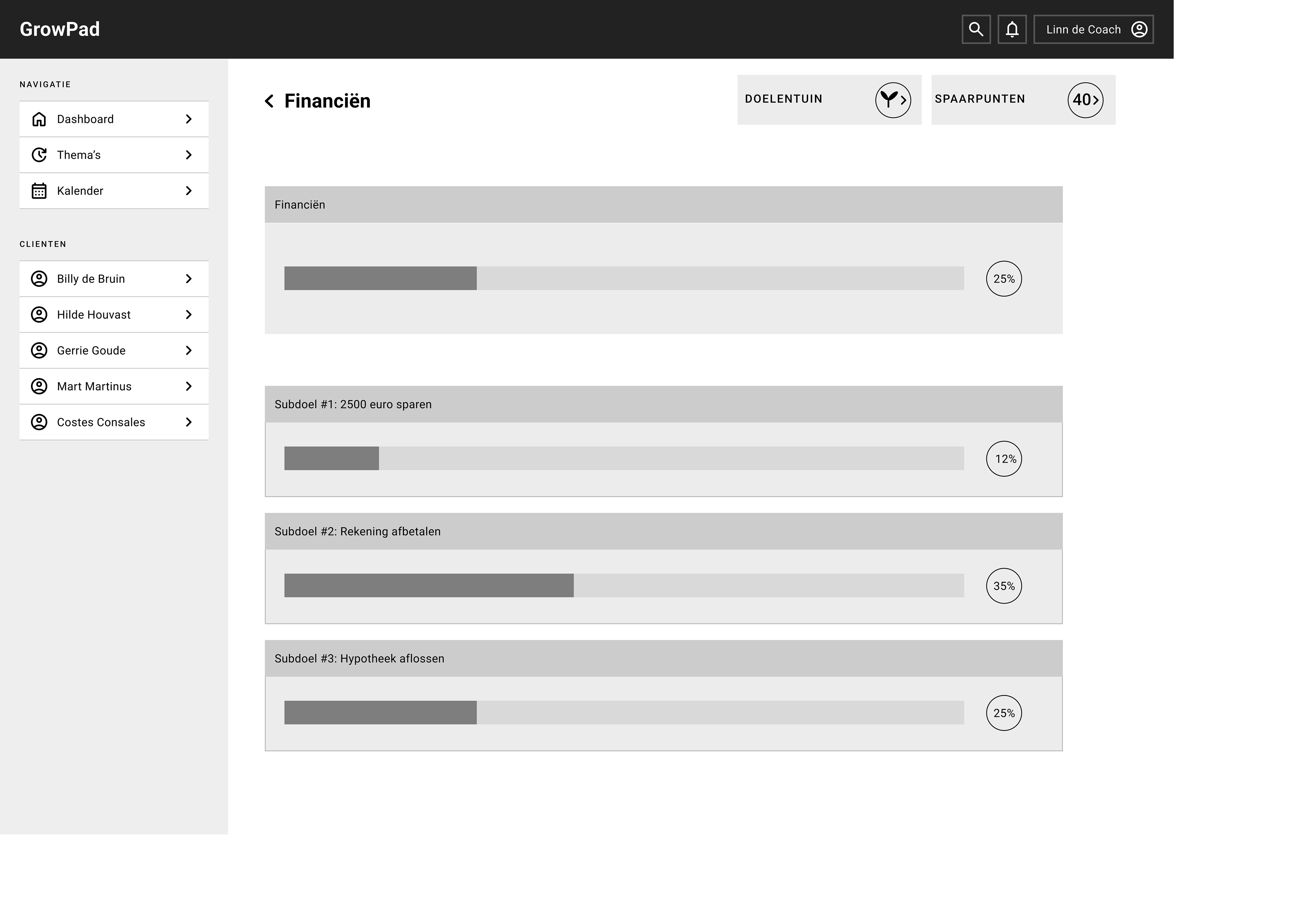Expand chevron next to Kalender
Image resolution: width=1300 pixels, height=924 pixels.
point(189,191)
